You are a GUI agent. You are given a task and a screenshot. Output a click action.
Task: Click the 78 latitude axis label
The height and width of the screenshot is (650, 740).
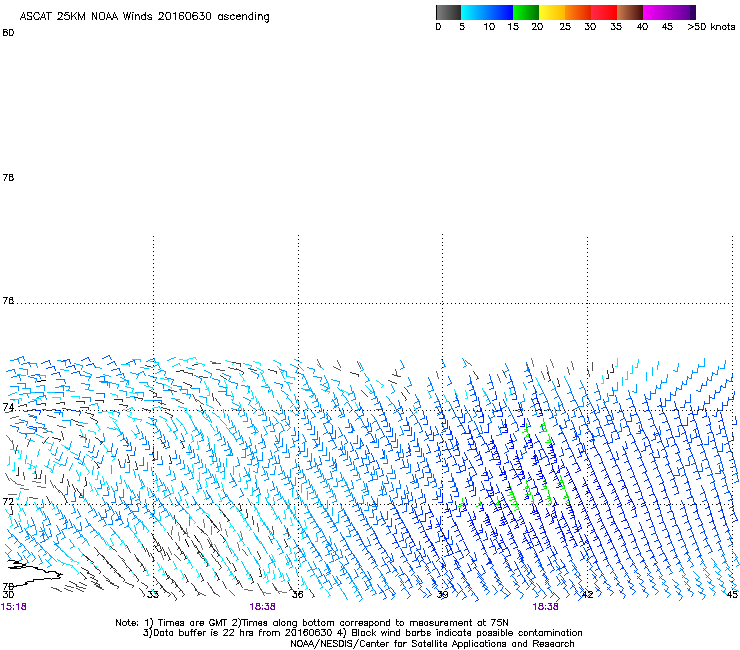[x=8, y=178]
